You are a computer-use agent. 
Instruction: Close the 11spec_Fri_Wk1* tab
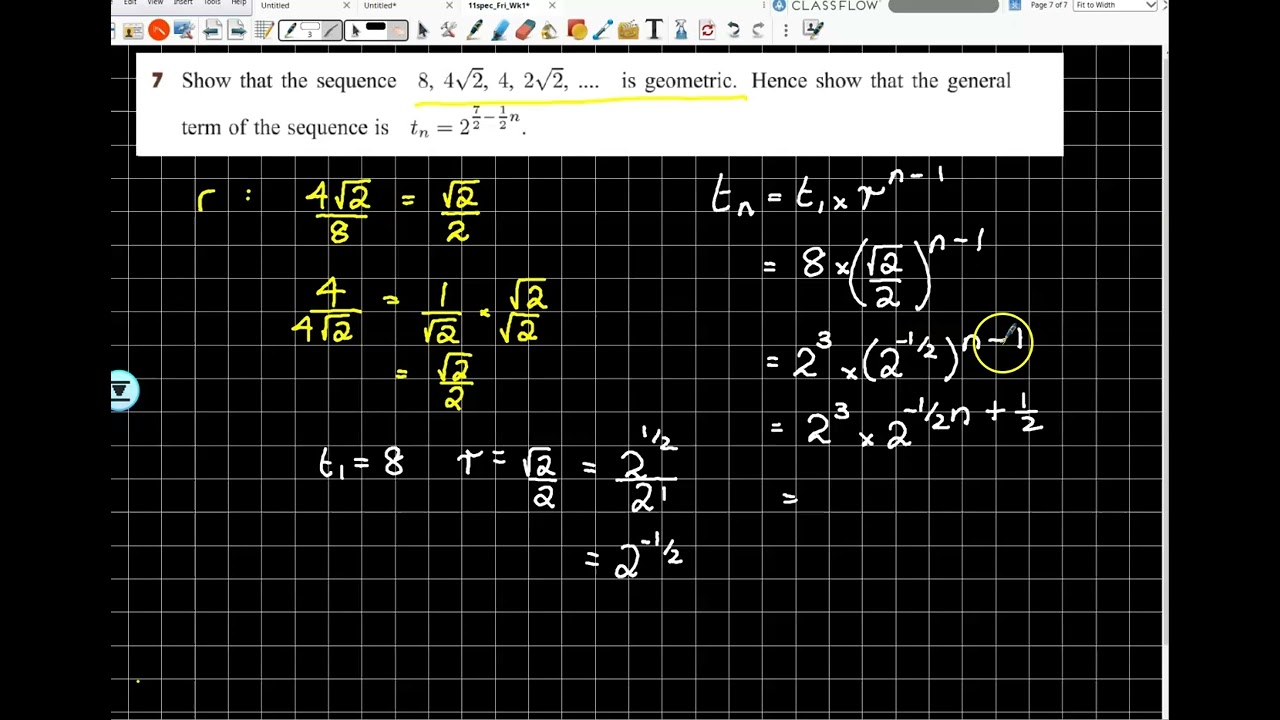(x=552, y=6)
